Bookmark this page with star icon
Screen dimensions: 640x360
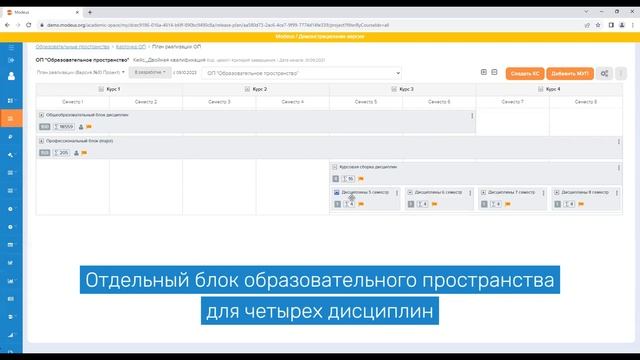(x=598, y=25)
